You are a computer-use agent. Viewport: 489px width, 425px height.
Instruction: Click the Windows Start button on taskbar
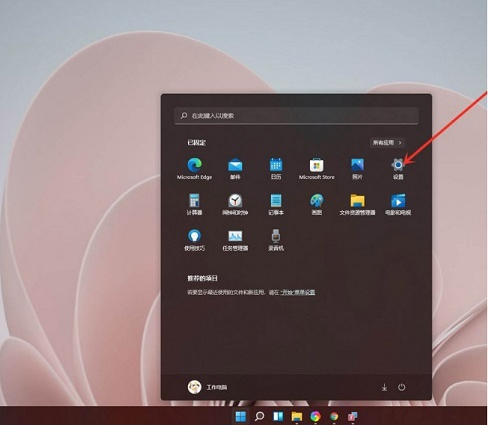pyautogui.click(x=241, y=416)
